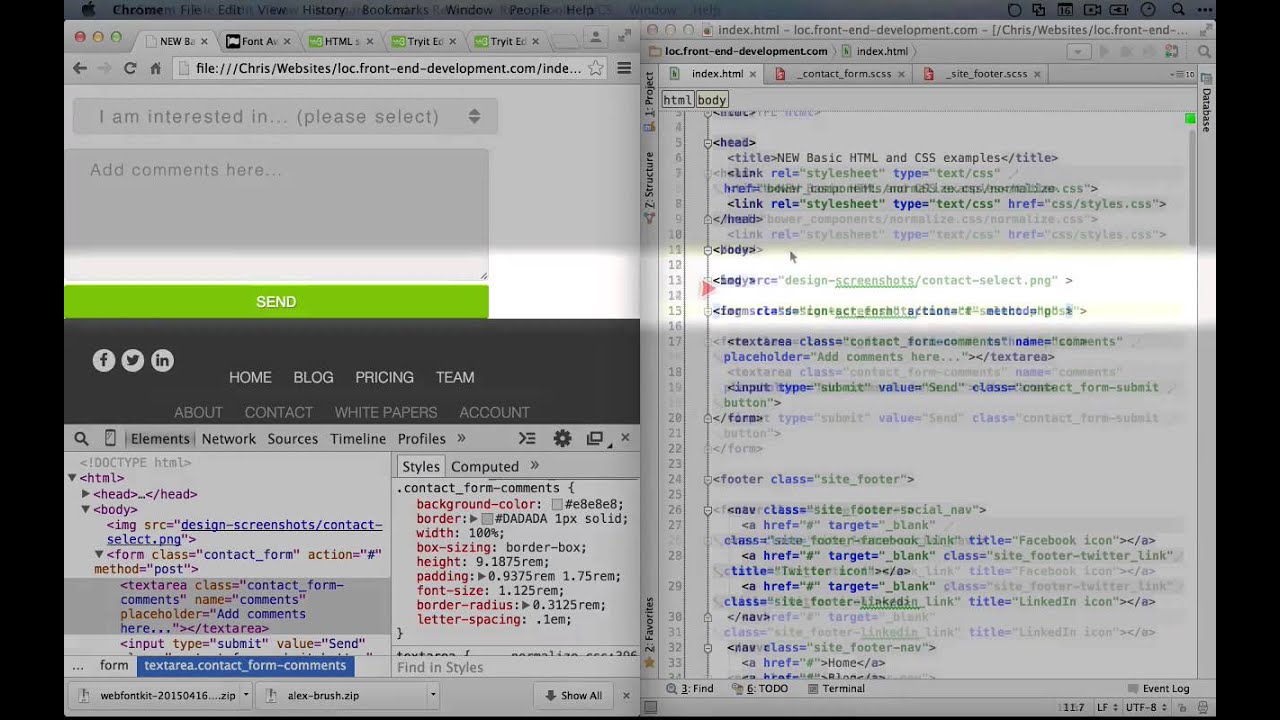Switch to Timeline DevTools tab
This screenshot has height=720, width=1280.
pos(358,439)
